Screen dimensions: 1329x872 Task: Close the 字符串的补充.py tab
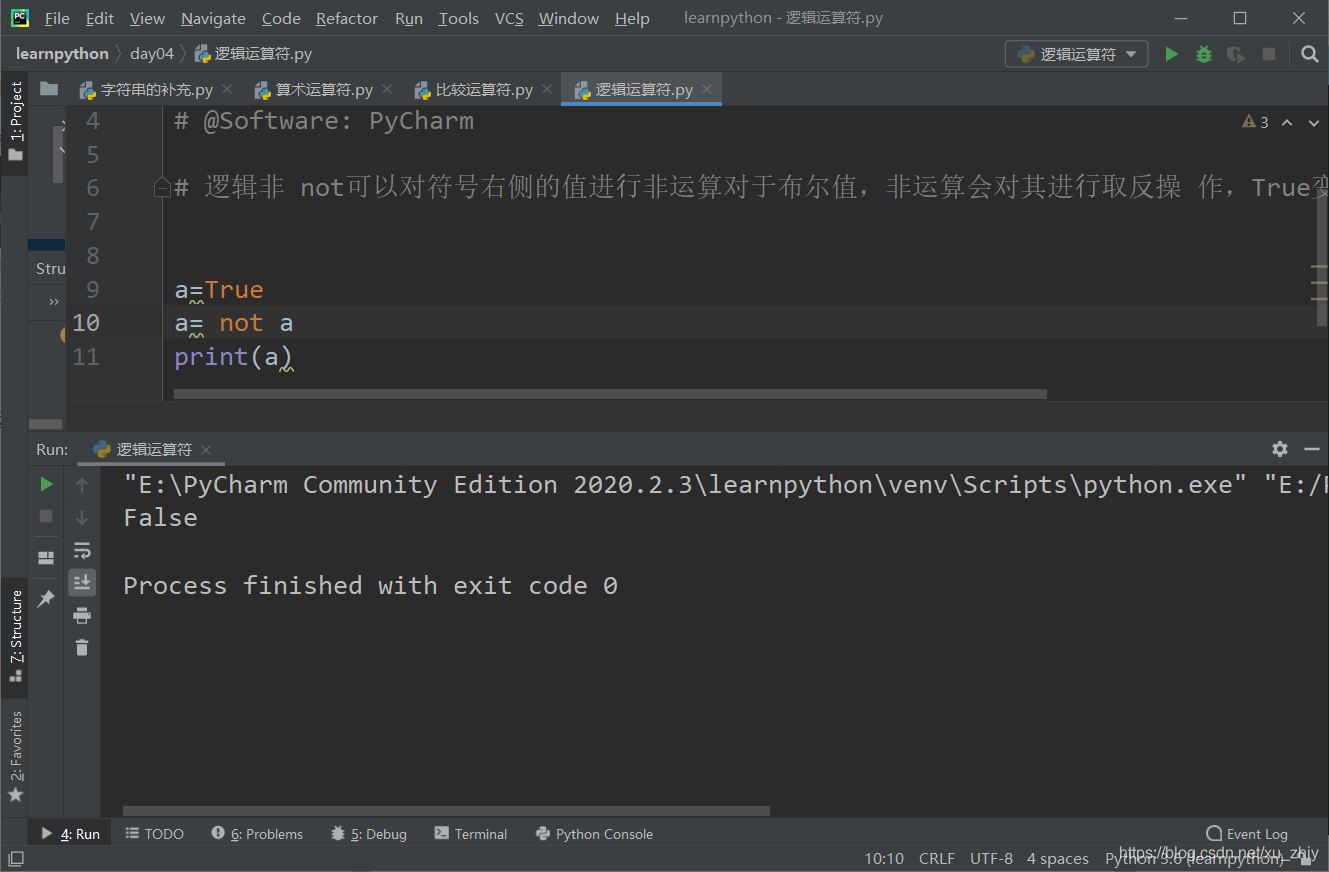pos(227,89)
